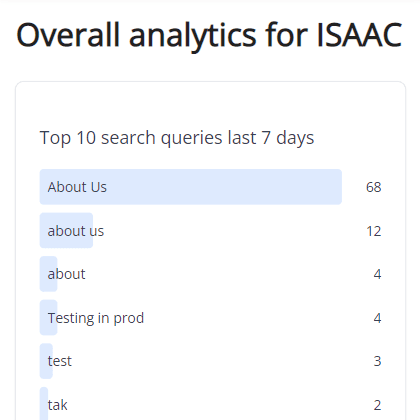Select the "tak" search query label
The width and height of the screenshot is (420, 420).
tap(57, 405)
